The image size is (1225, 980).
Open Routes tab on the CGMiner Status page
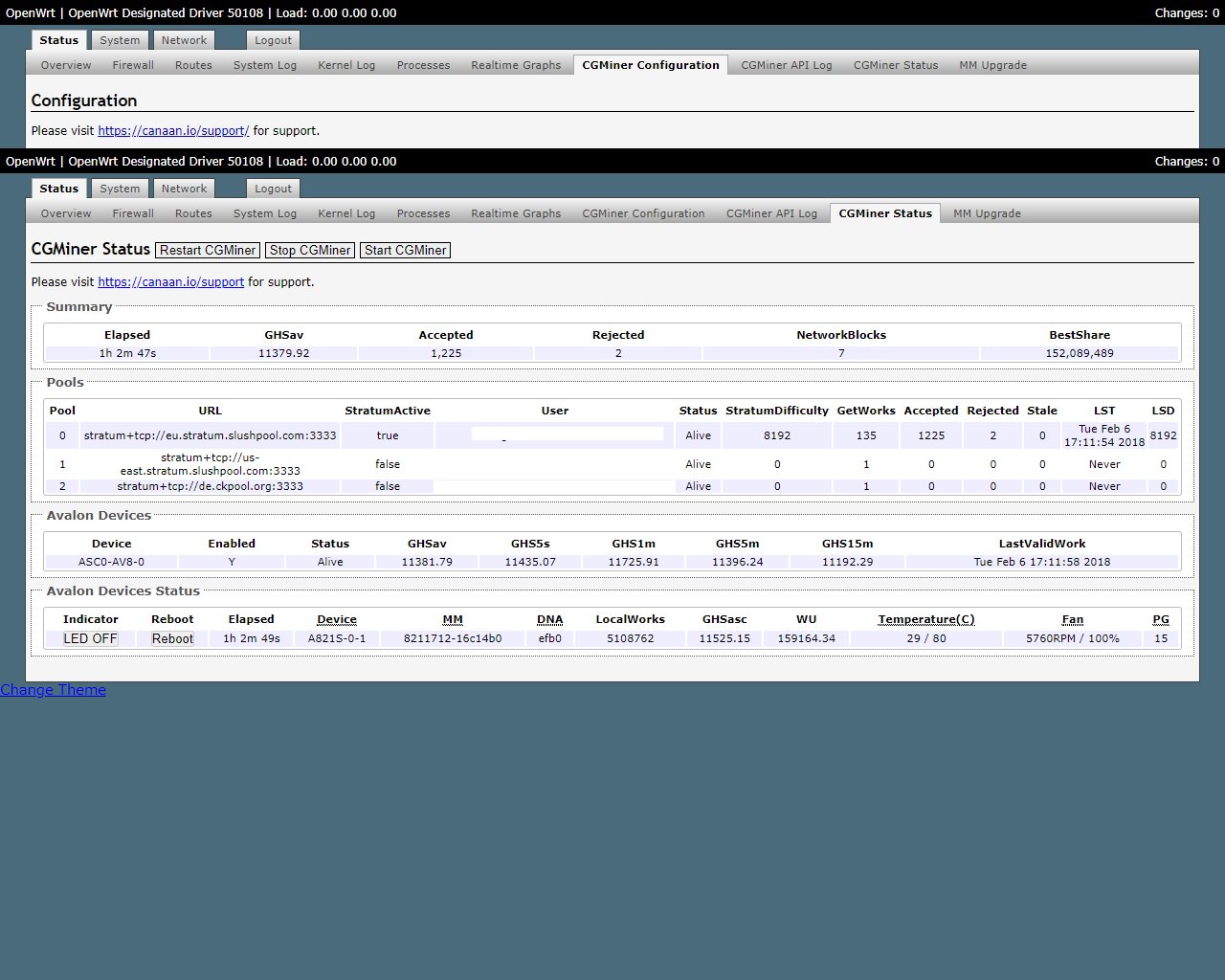coord(193,213)
